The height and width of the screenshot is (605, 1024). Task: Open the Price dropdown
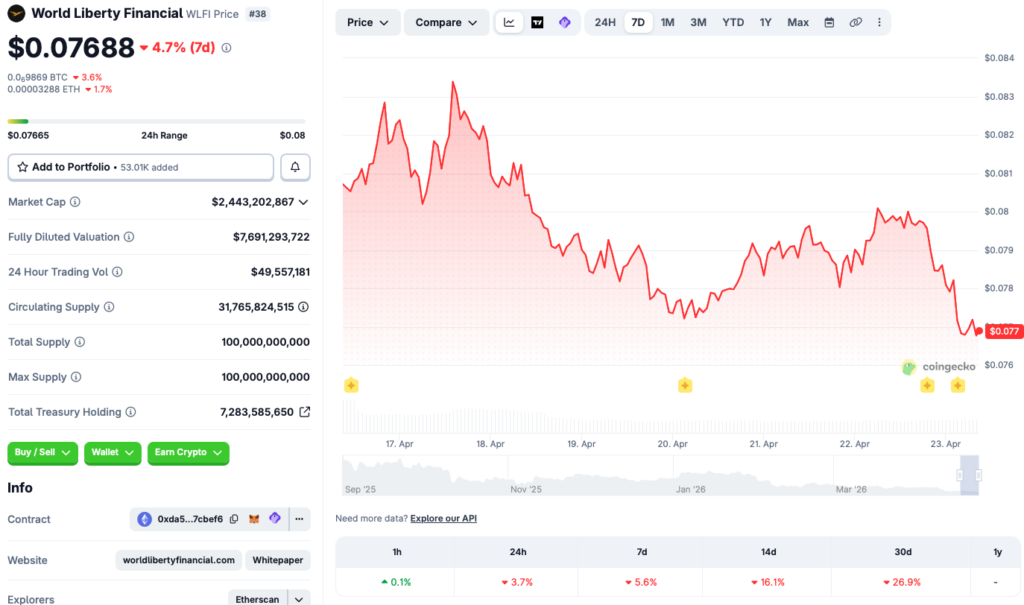367,22
